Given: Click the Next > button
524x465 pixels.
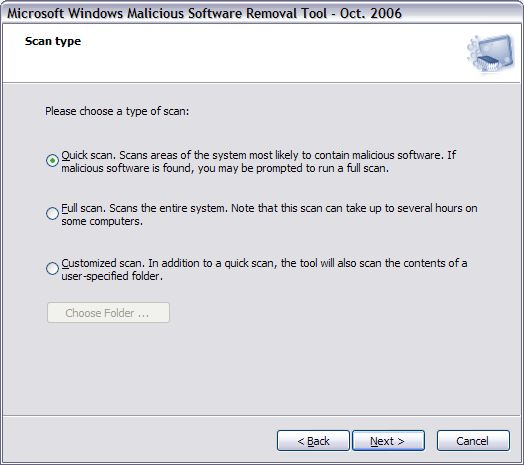Looking at the screenshot, I should [388, 441].
